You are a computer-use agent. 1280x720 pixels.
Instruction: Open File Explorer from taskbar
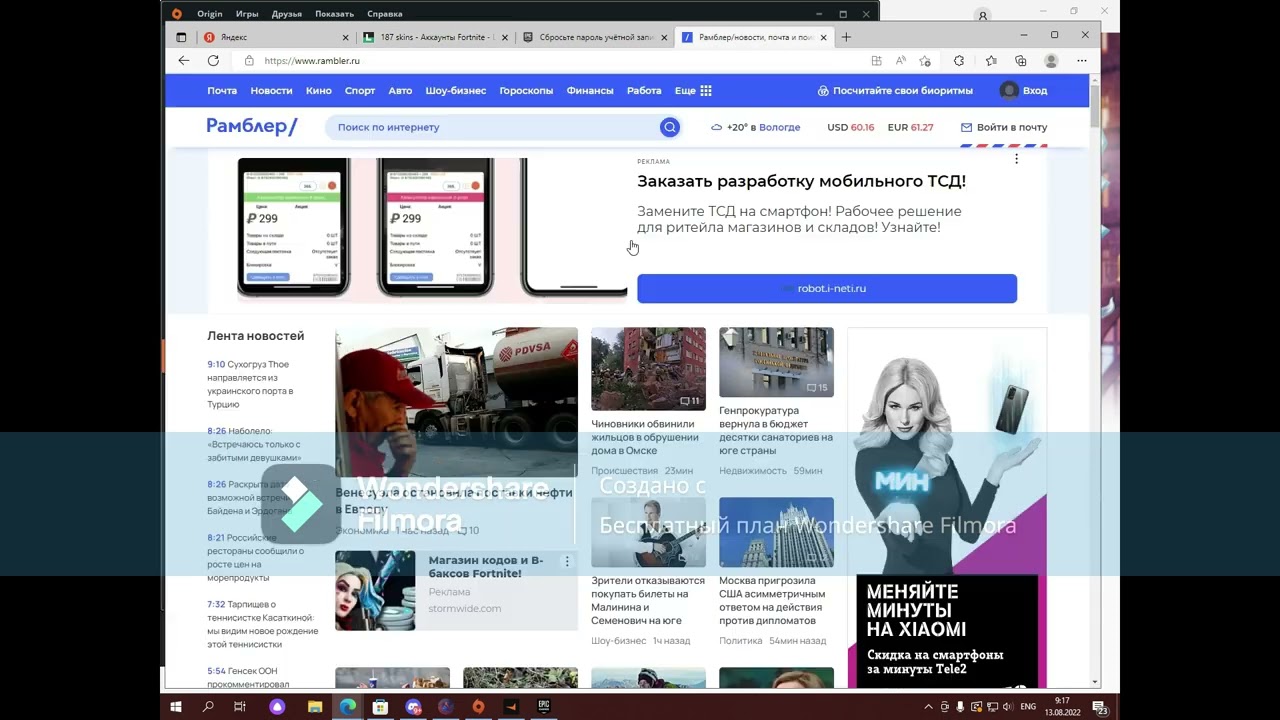[315, 706]
